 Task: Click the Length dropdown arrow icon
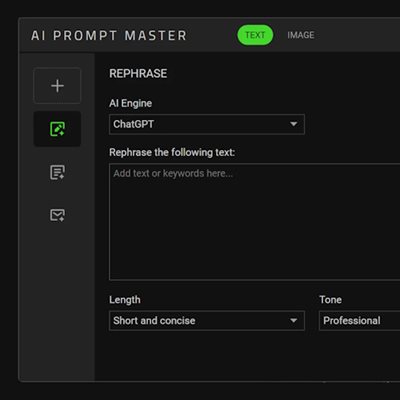click(x=293, y=321)
